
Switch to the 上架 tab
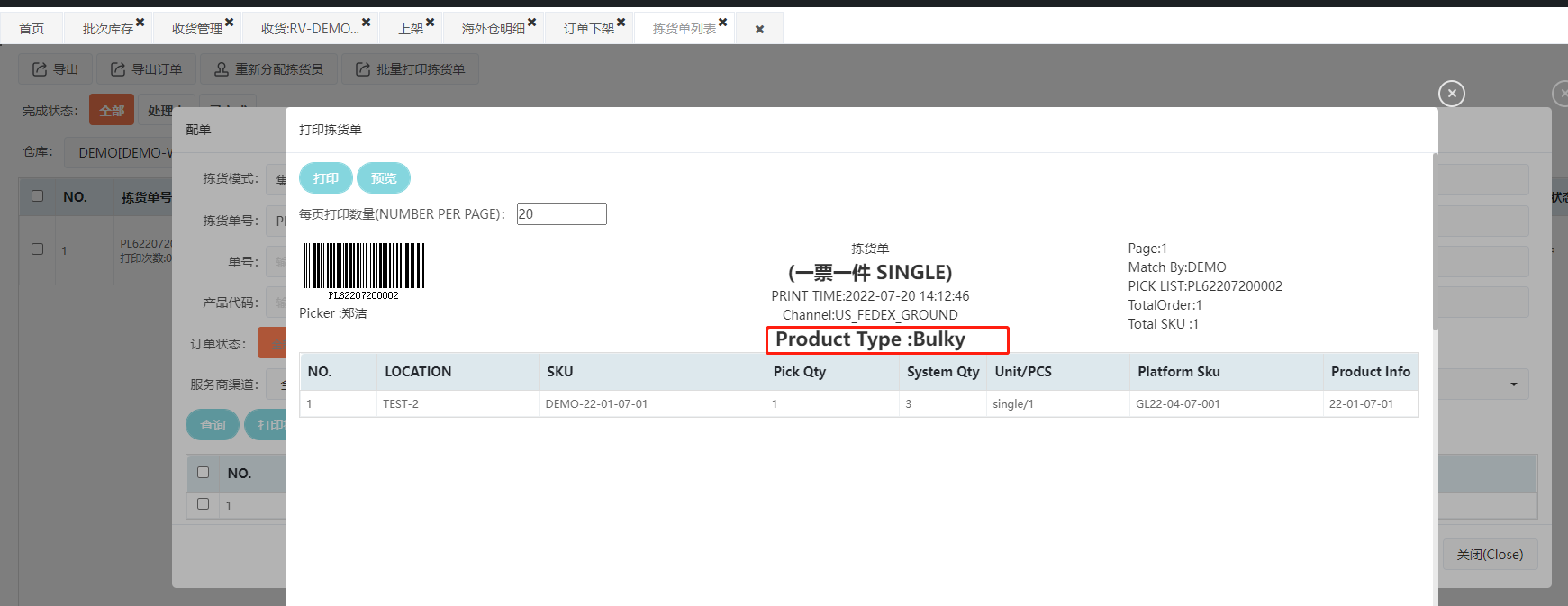(x=411, y=29)
